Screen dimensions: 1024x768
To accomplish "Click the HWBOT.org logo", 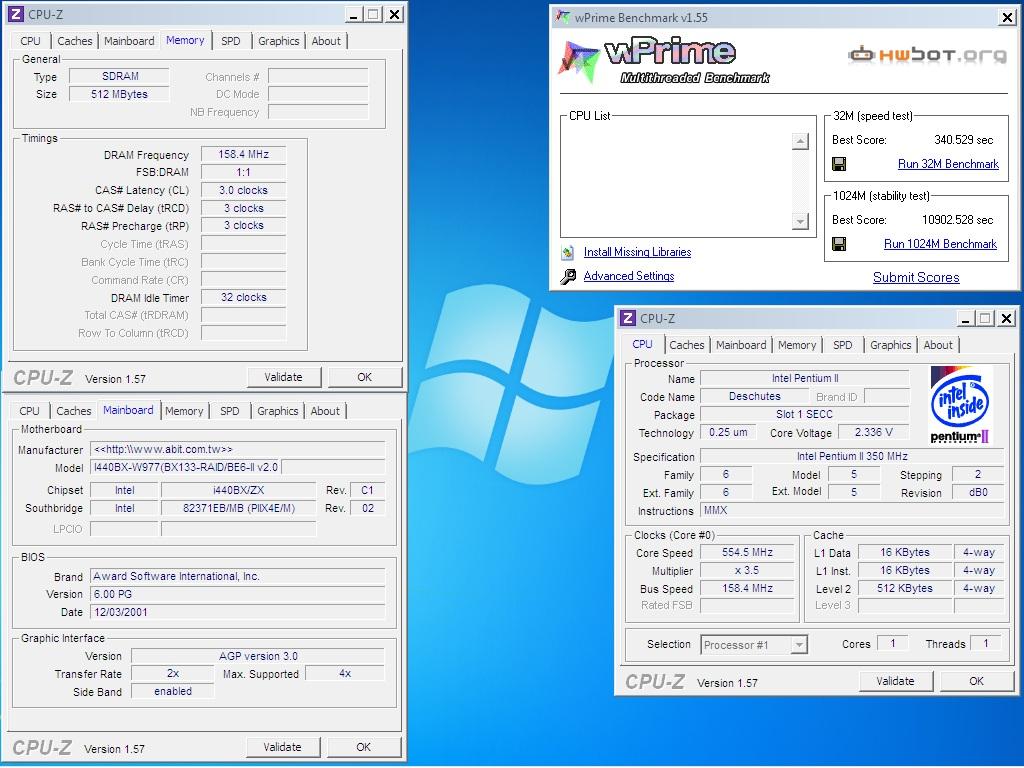I will tap(927, 55).
